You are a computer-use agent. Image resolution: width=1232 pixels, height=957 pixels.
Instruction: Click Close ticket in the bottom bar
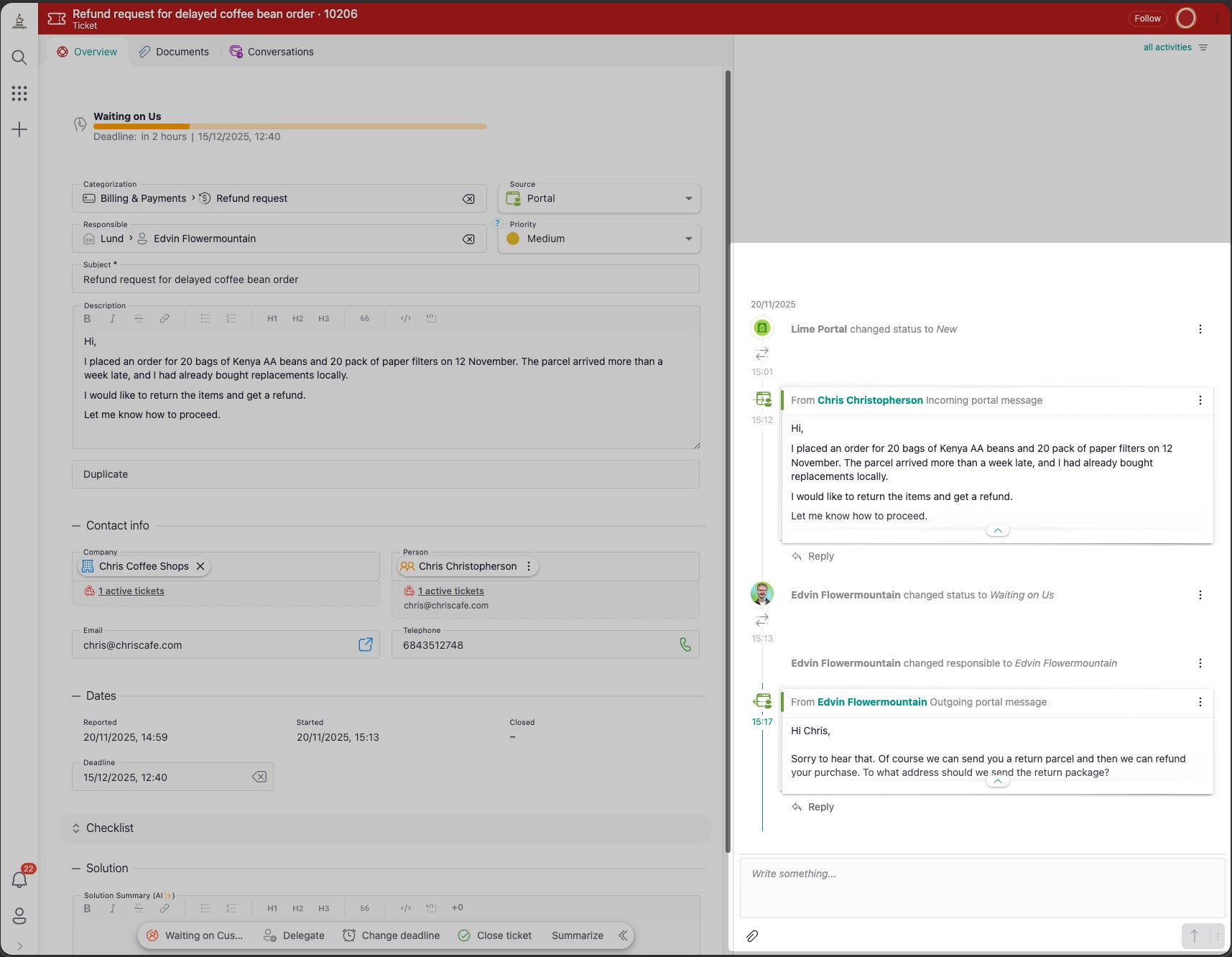(504, 935)
